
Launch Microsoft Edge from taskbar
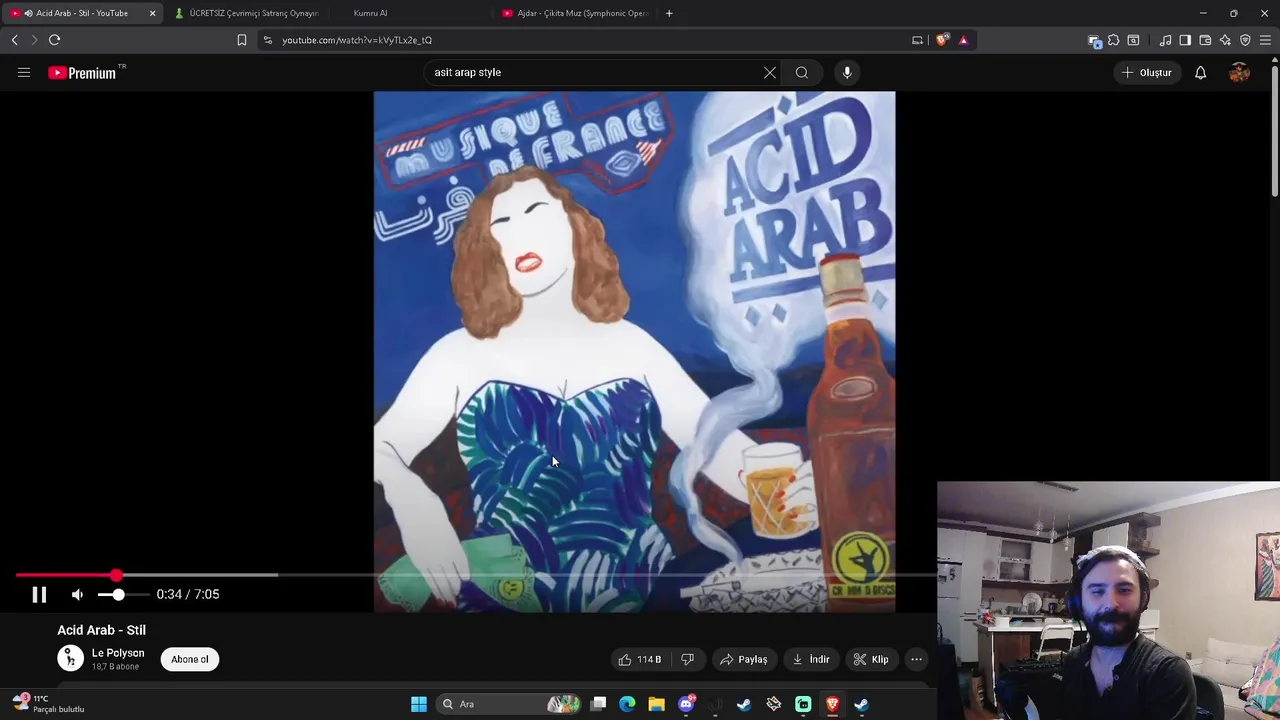tap(627, 704)
